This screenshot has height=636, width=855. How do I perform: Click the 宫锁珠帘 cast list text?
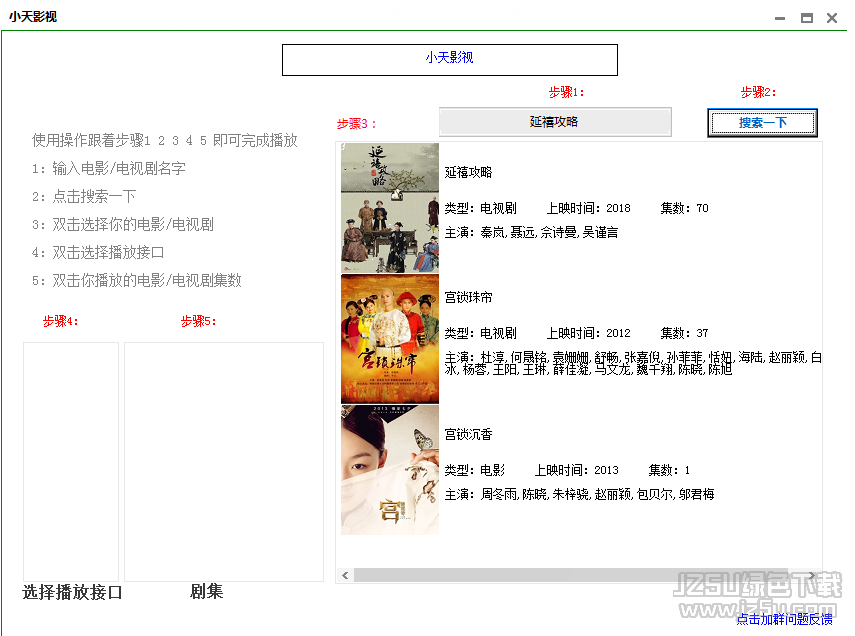tap(632, 363)
